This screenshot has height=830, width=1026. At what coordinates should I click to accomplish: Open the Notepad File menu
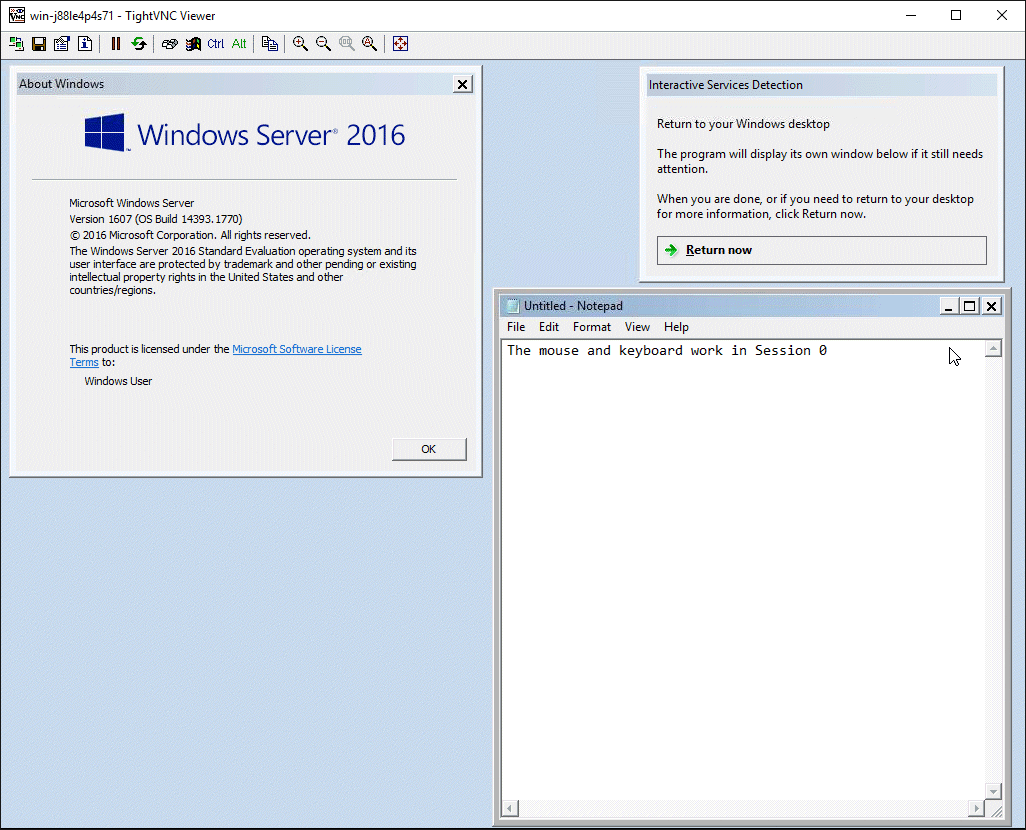coord(516,327)
